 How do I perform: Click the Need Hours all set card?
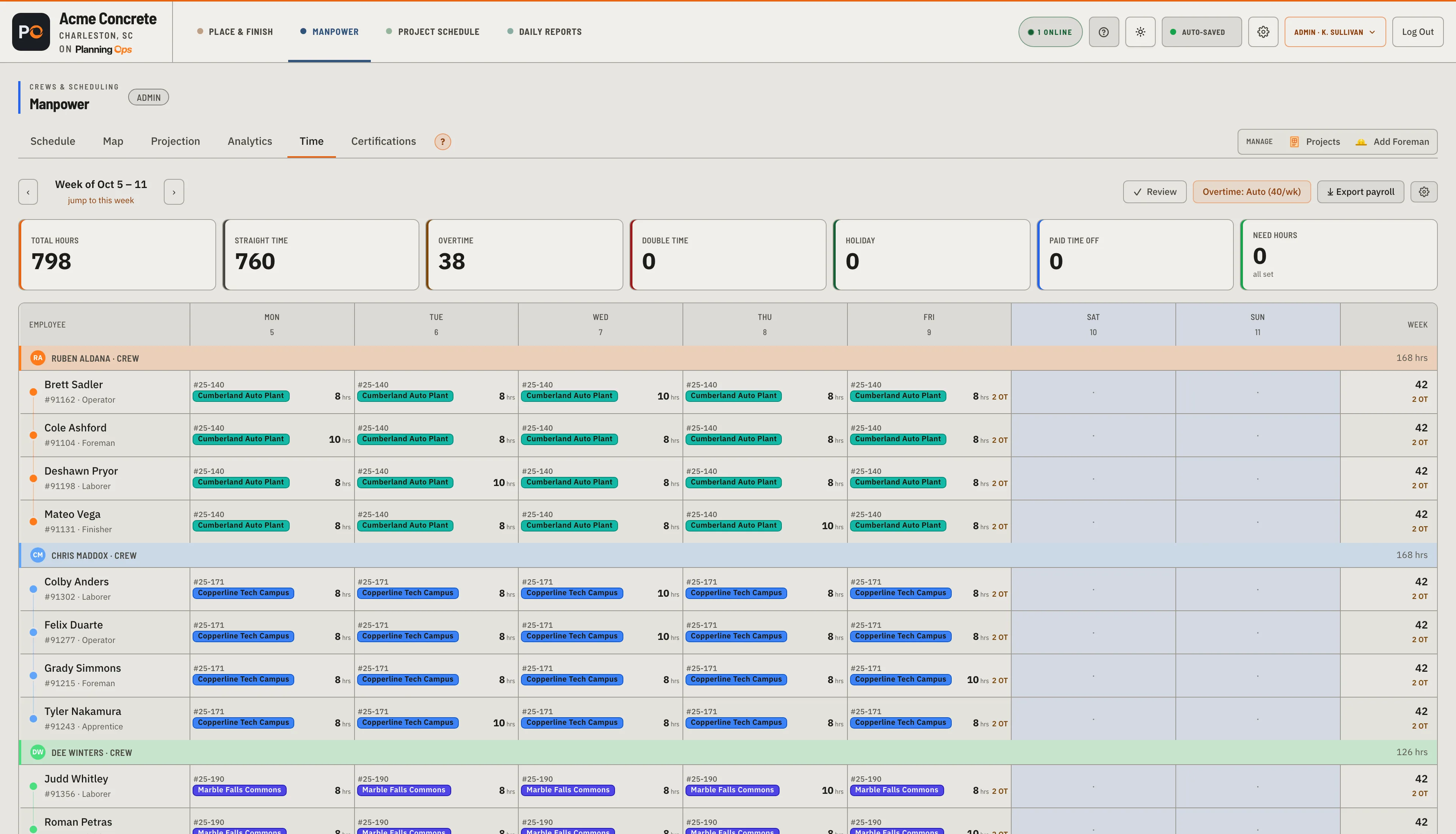pyautogui.click(x=1338, y=255)
